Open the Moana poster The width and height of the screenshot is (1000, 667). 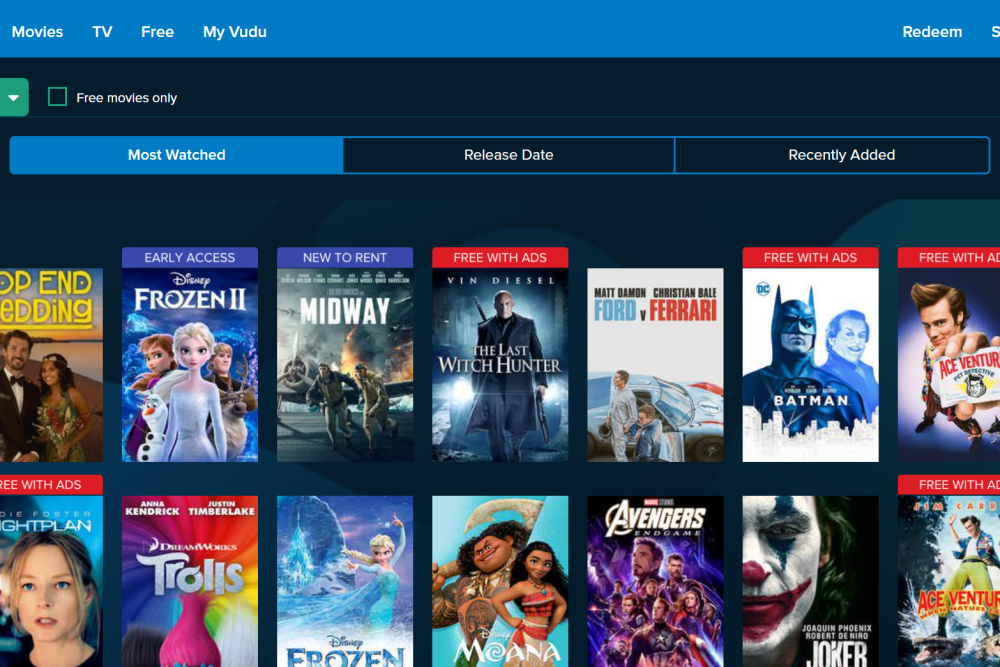[x=500, y=582]
